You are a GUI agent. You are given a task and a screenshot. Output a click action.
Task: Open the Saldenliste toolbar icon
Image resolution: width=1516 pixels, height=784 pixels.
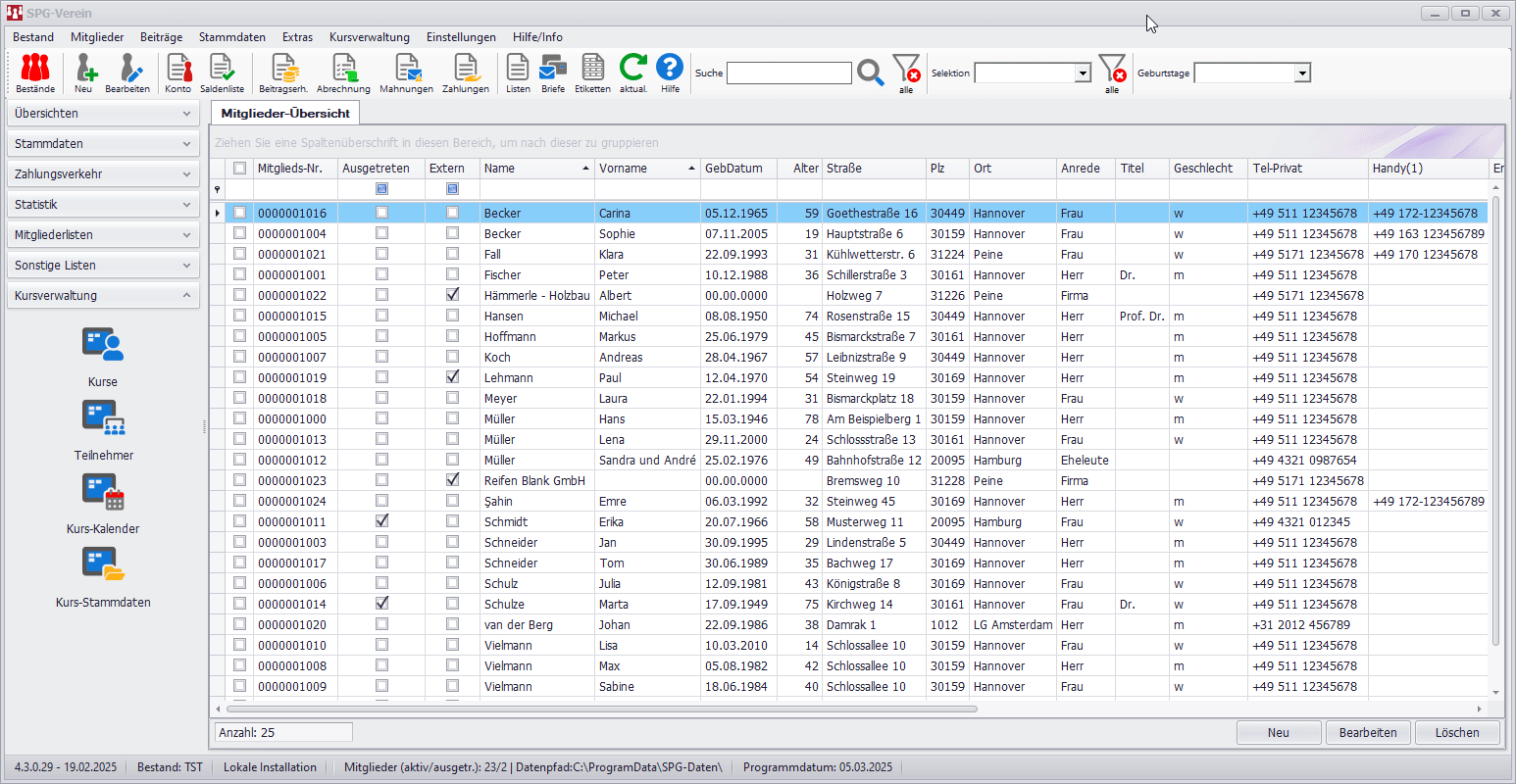(x=223, y=73)
